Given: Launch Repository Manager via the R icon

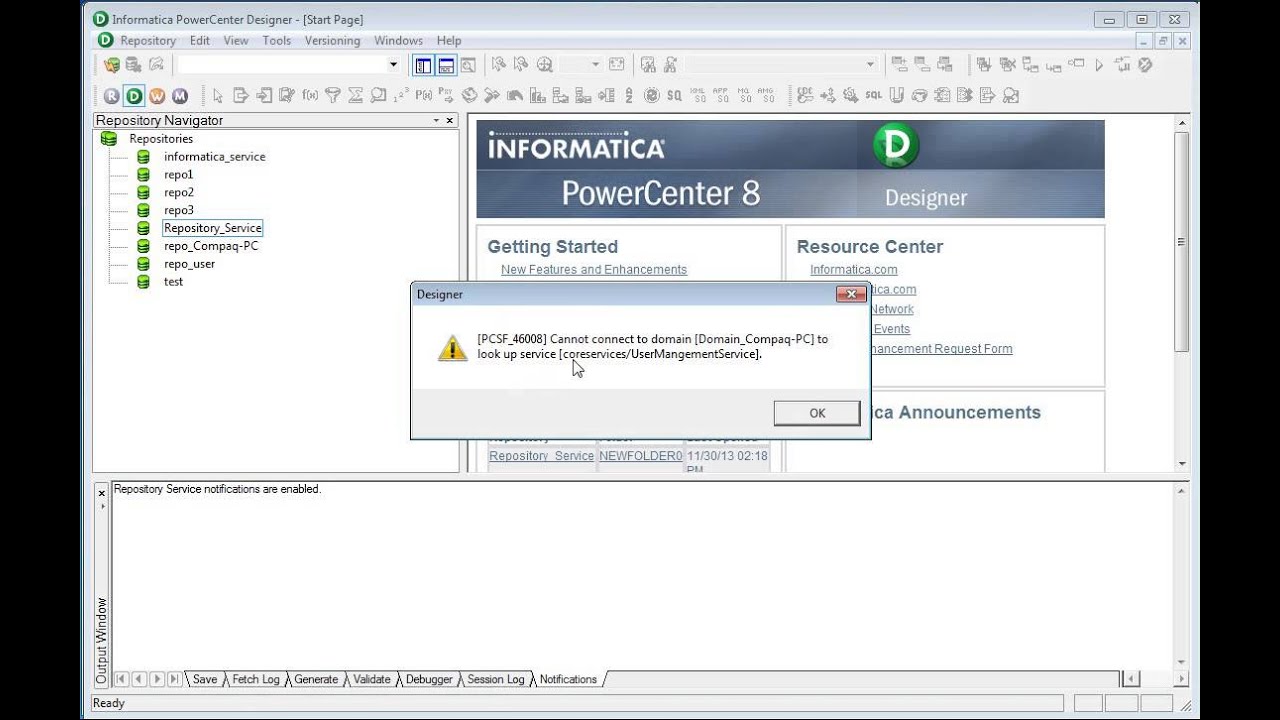Looking at the screenshot, I should tap(111, 96).
